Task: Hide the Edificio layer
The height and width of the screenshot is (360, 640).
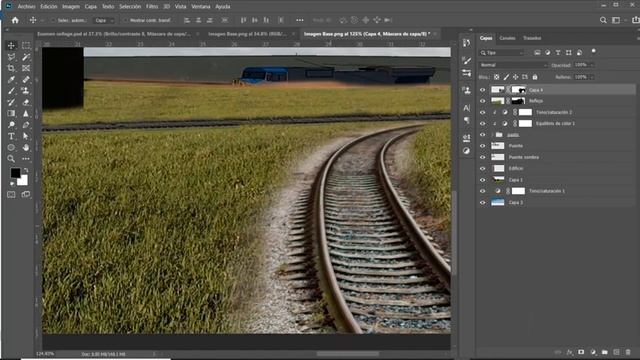Action: coord(482,168)
